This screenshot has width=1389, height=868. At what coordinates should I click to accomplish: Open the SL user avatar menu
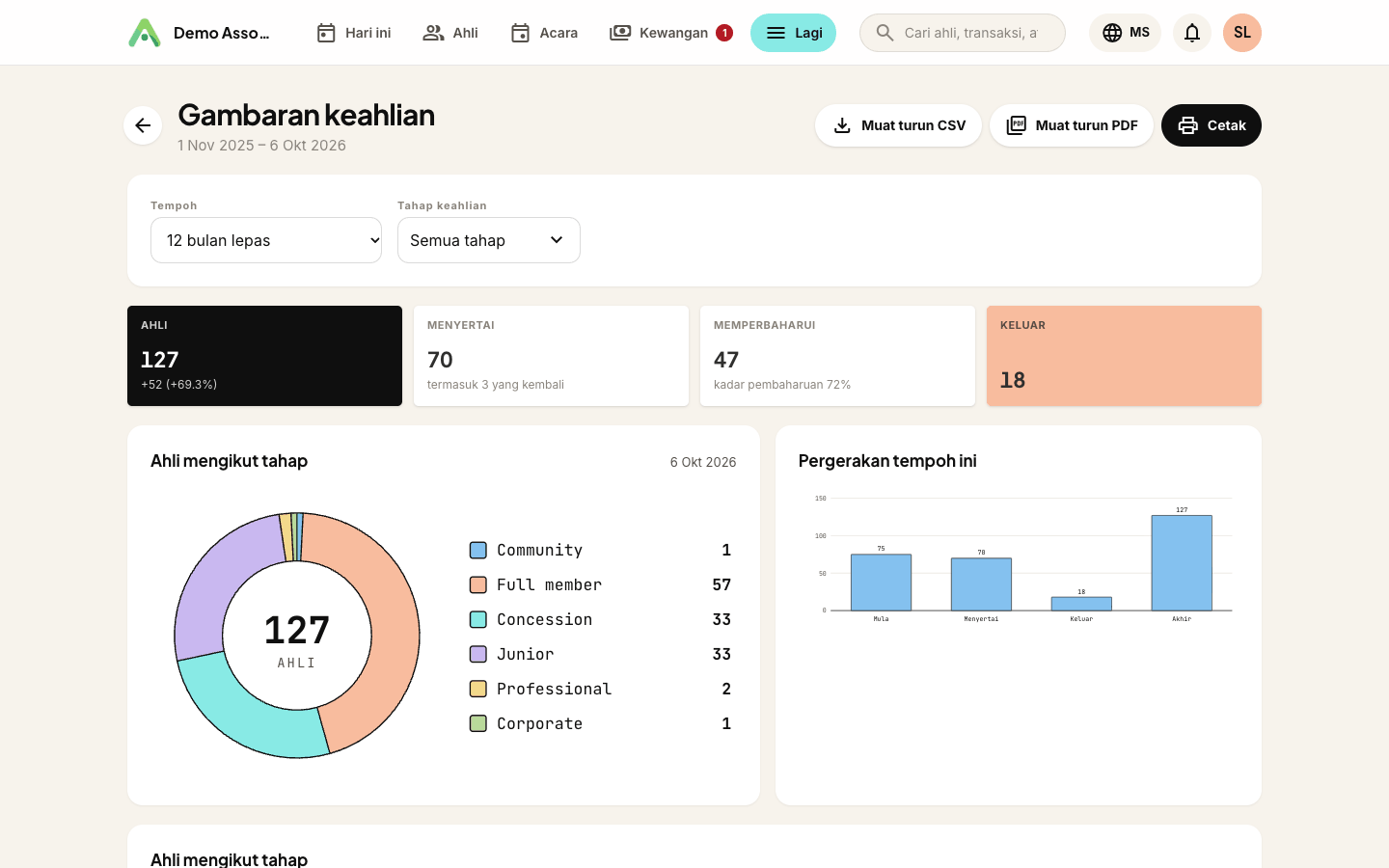[x=1242, y=33]
